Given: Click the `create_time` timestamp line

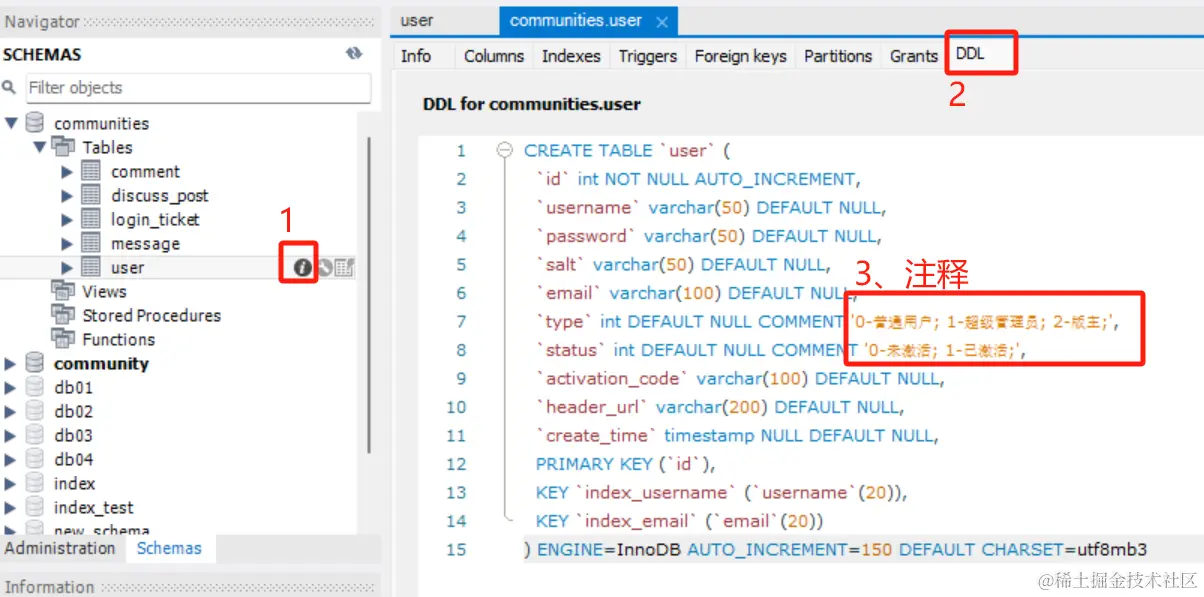Looking at the screenshot, I should click(737, 436).
